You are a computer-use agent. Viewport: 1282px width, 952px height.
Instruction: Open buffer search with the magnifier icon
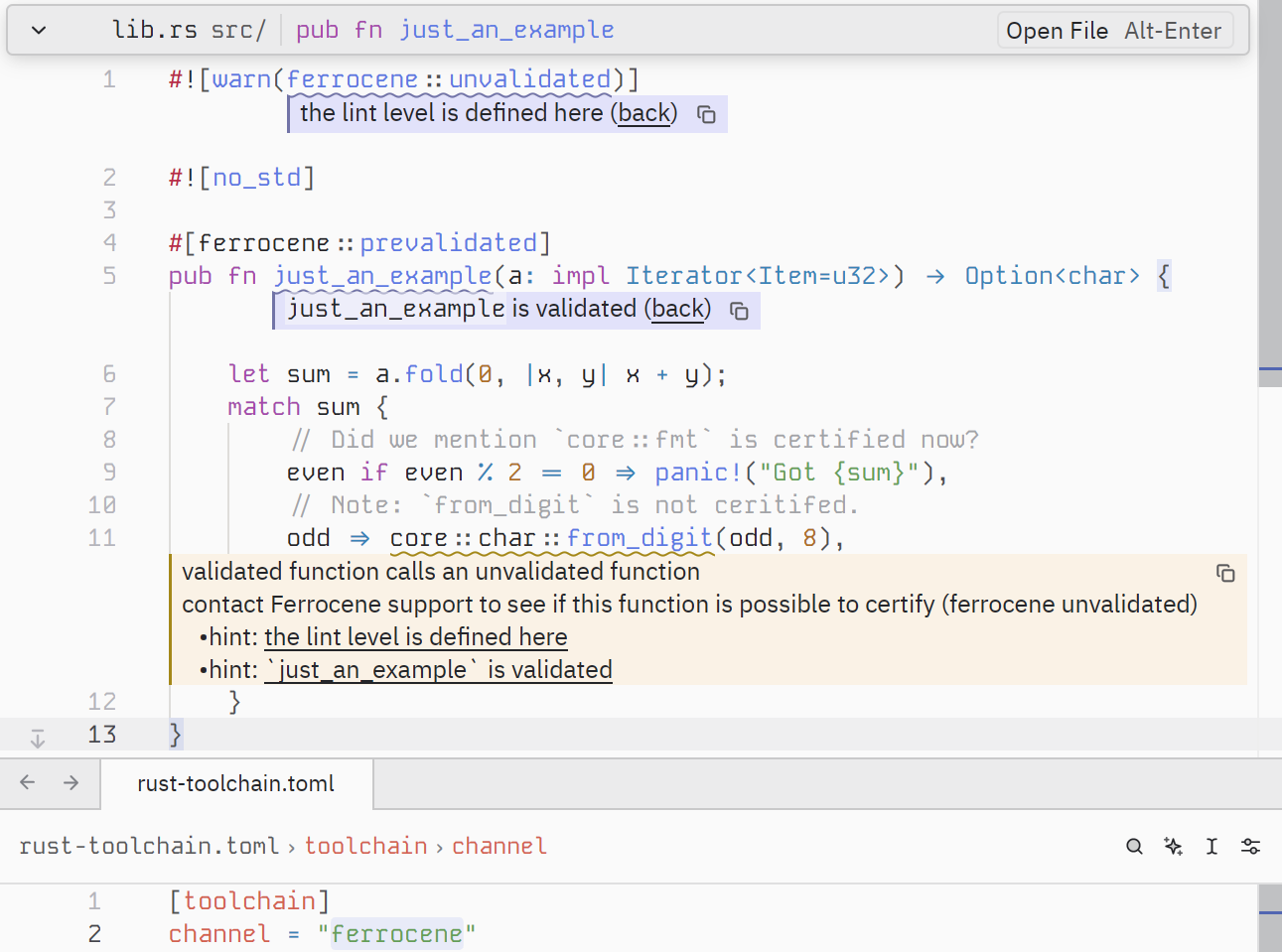click(1134, 846)
